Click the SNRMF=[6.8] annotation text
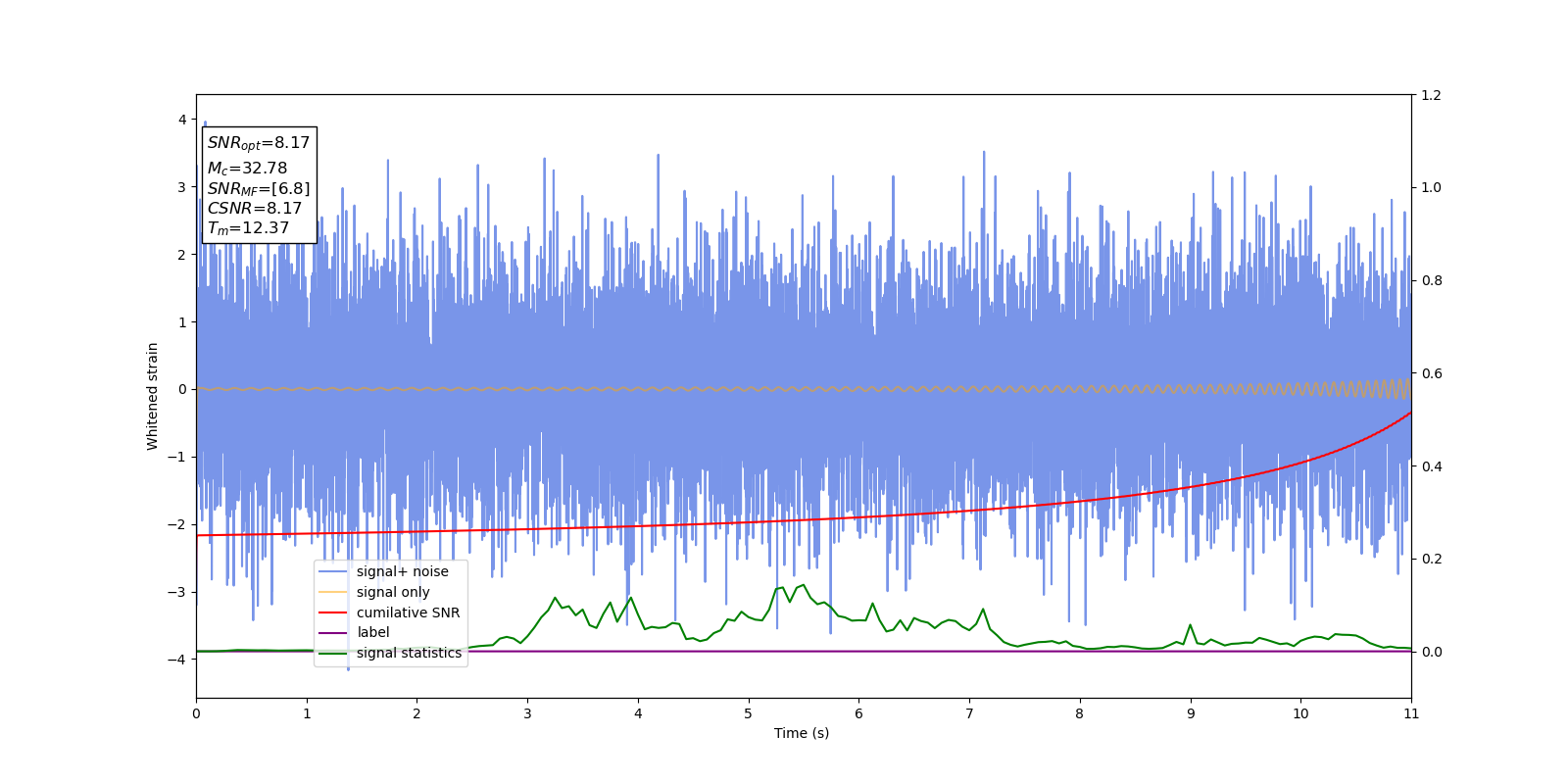The height and width of the screenshot is (784, 1568). click(258, 189)
